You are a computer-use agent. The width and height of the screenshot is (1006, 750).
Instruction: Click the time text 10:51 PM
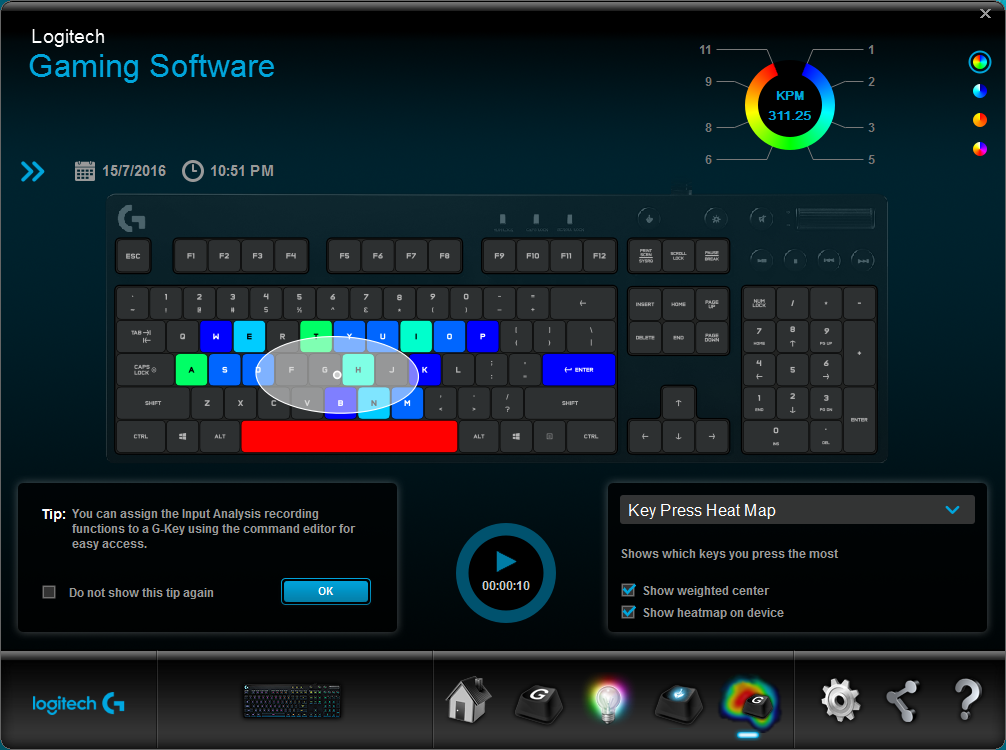[242, 171]
